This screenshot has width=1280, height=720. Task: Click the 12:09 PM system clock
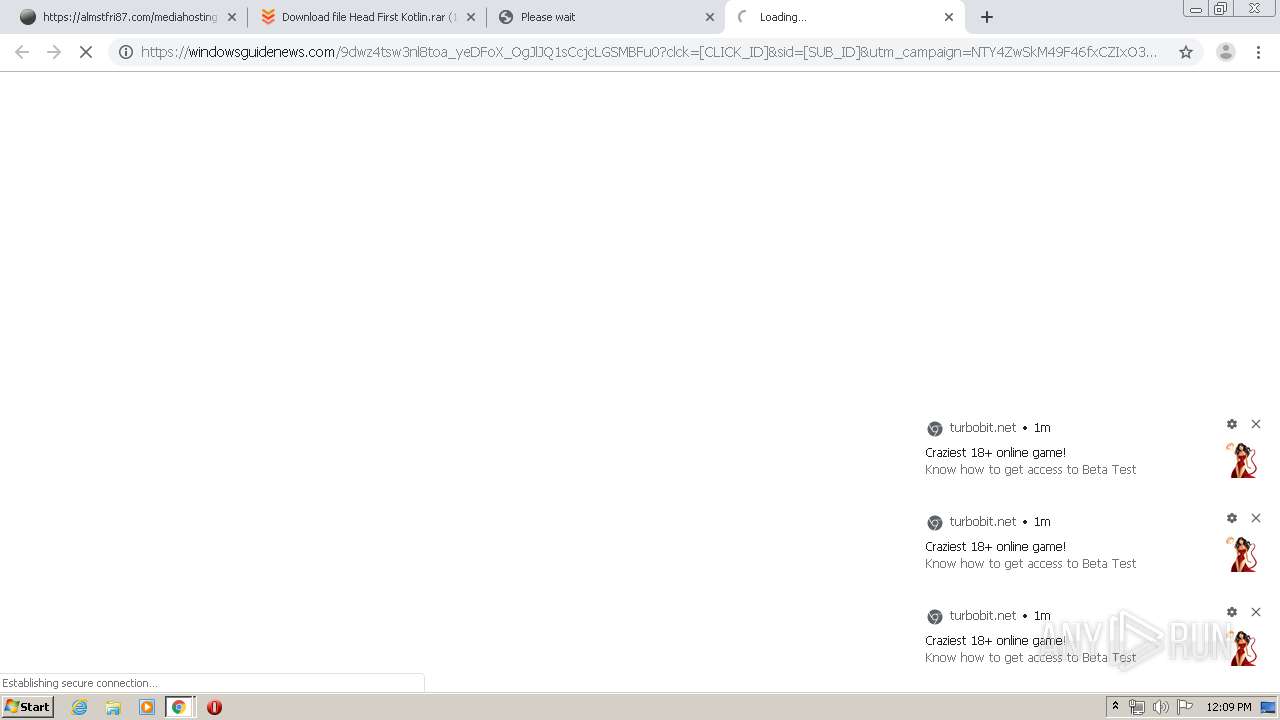1229,707
